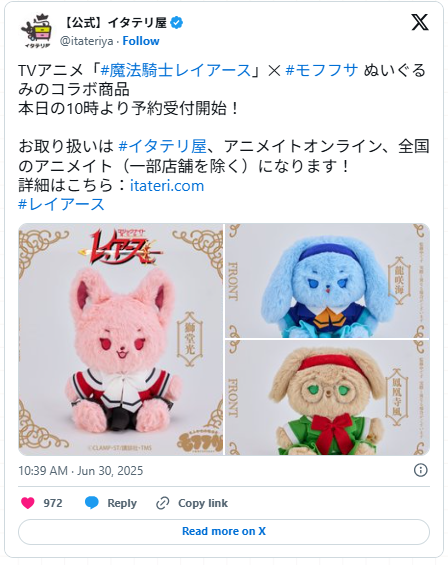The image size is (448, 565).
Task: Open the tweet info circle icon
Action: pyautogui.click(x=421, y=470)
